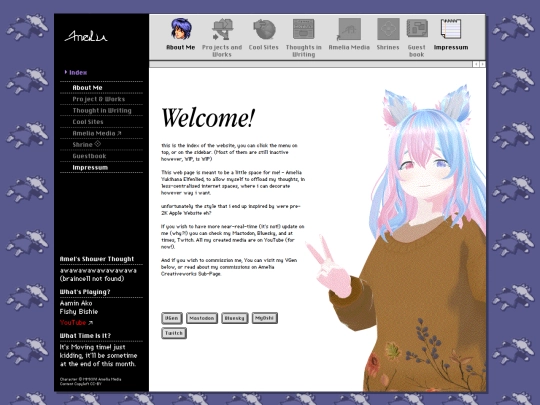Click the Twitch button

[174, 333]
